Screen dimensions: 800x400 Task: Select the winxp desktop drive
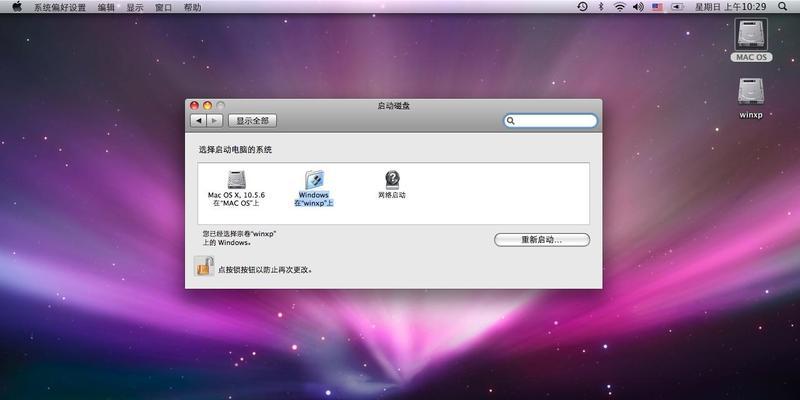(751, 98)
